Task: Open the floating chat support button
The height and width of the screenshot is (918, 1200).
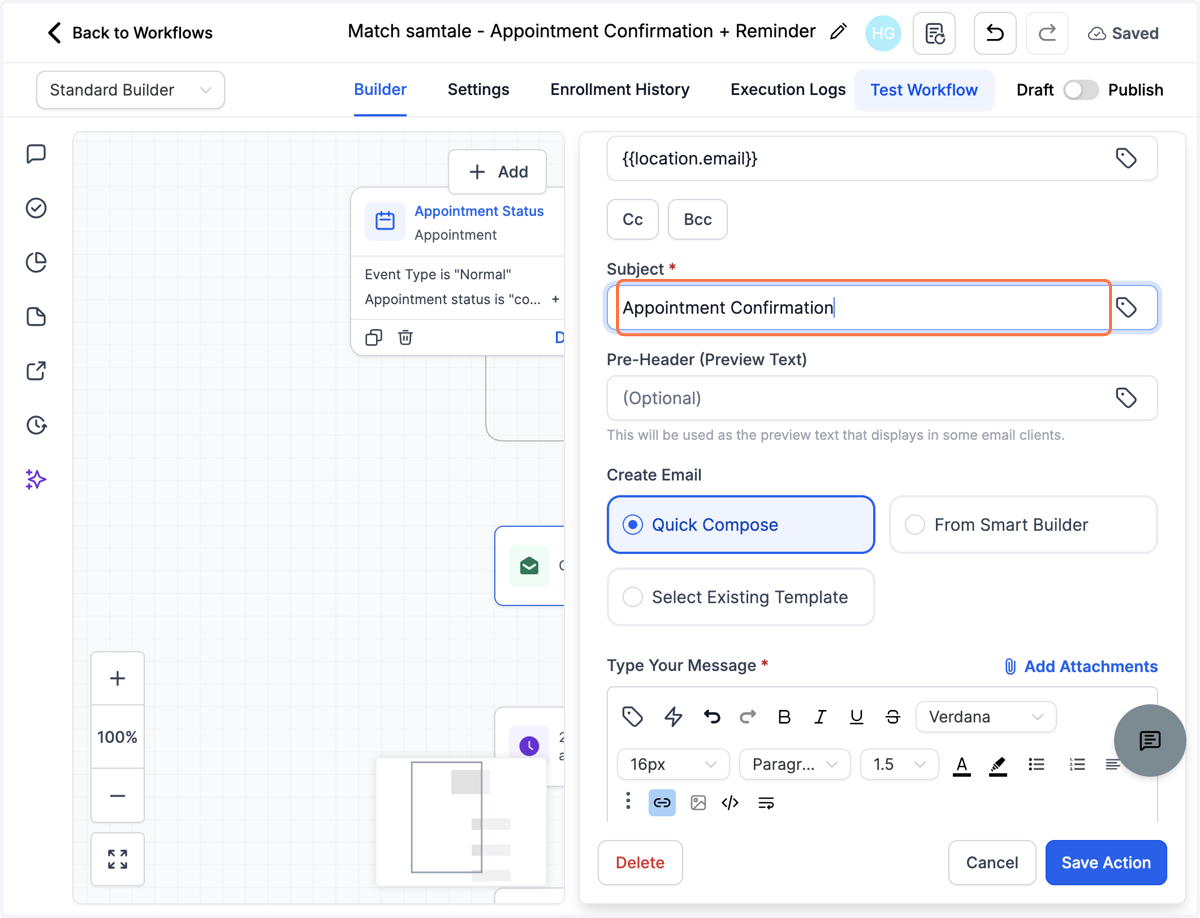Action: coord(1150,740)
